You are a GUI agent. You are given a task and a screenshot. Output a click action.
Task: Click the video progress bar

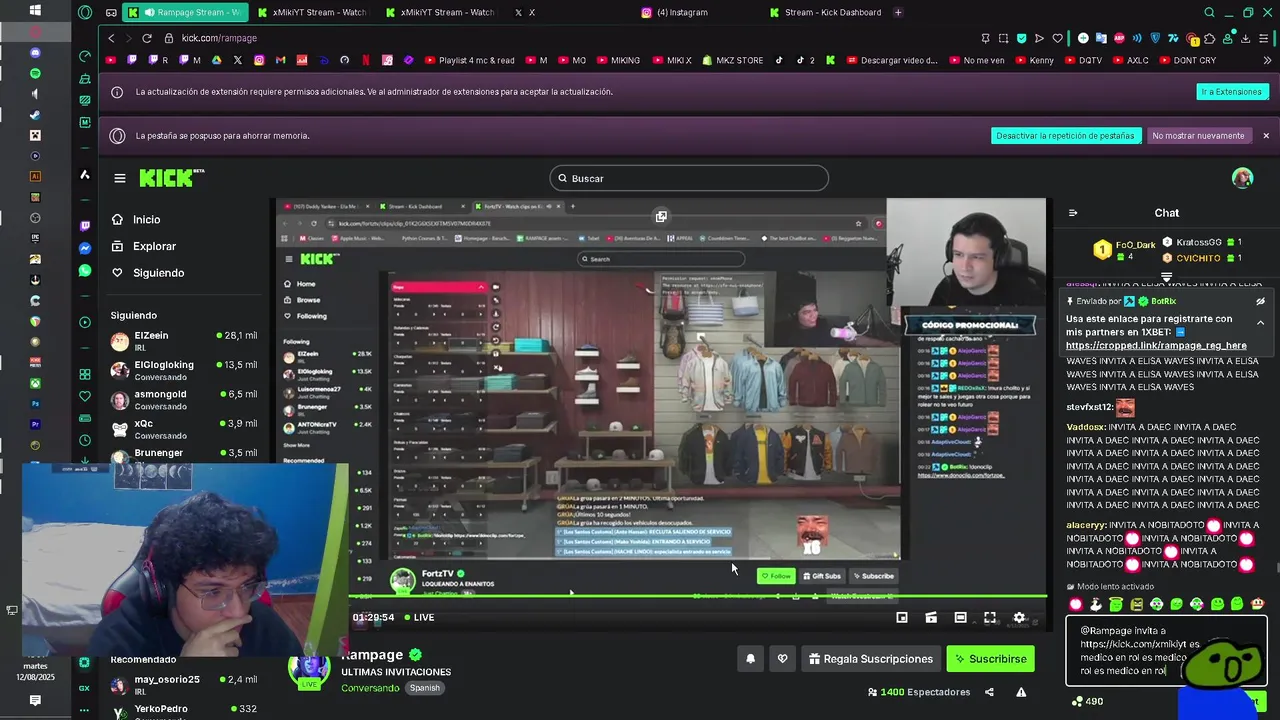[x=697, y=597]
